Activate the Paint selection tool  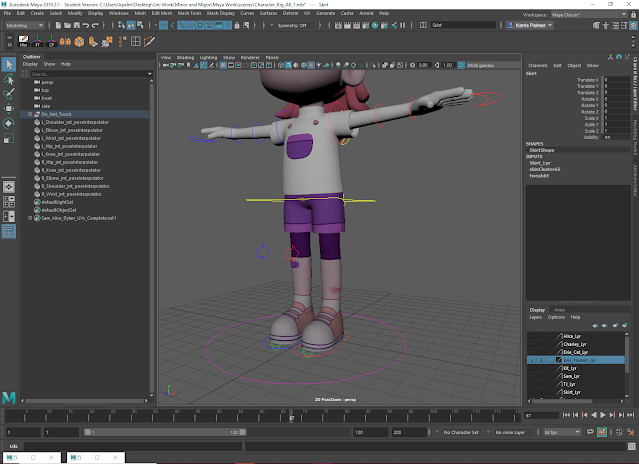point(9,94)
